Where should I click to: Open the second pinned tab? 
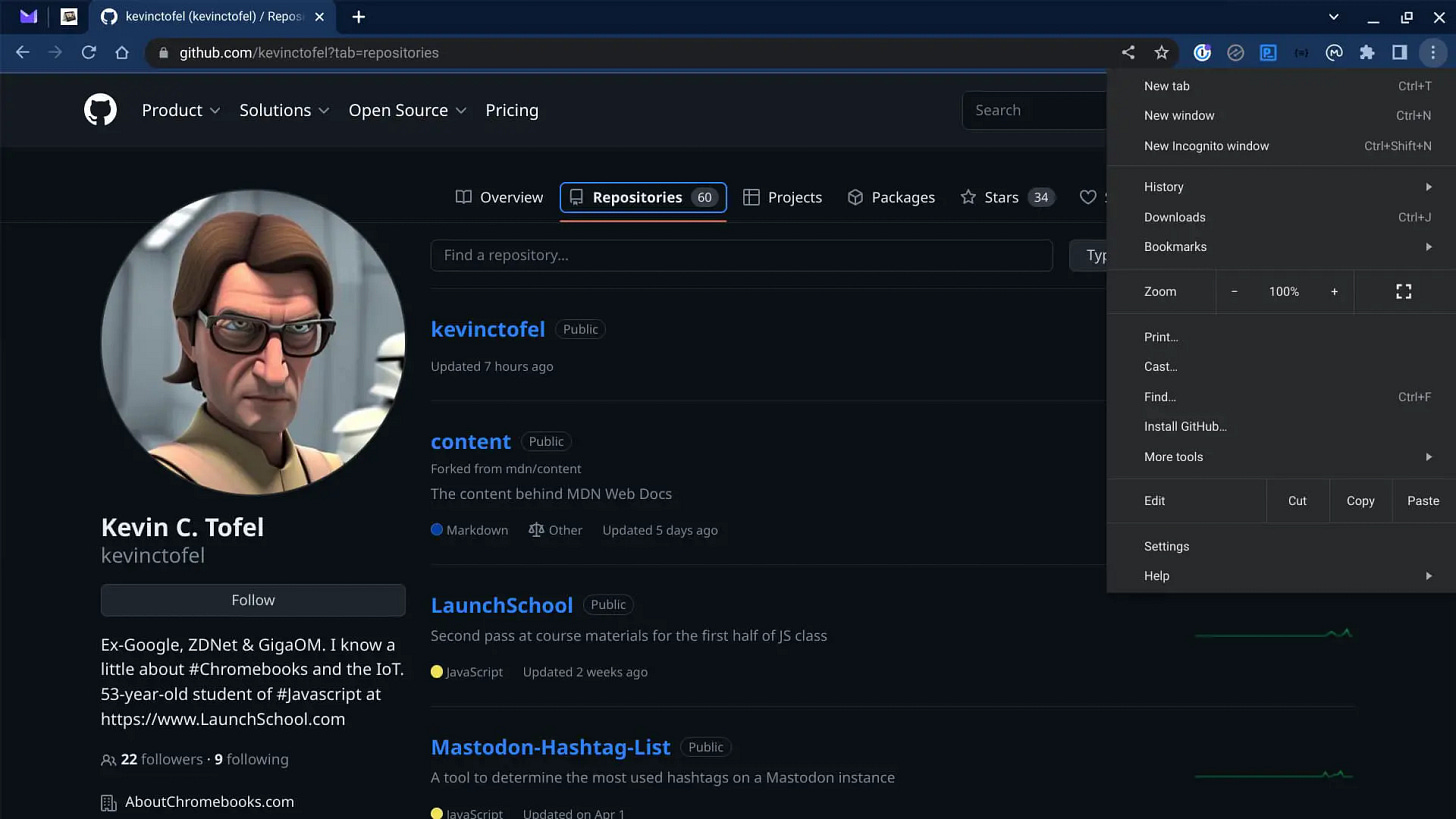click(x=68, y=16)
